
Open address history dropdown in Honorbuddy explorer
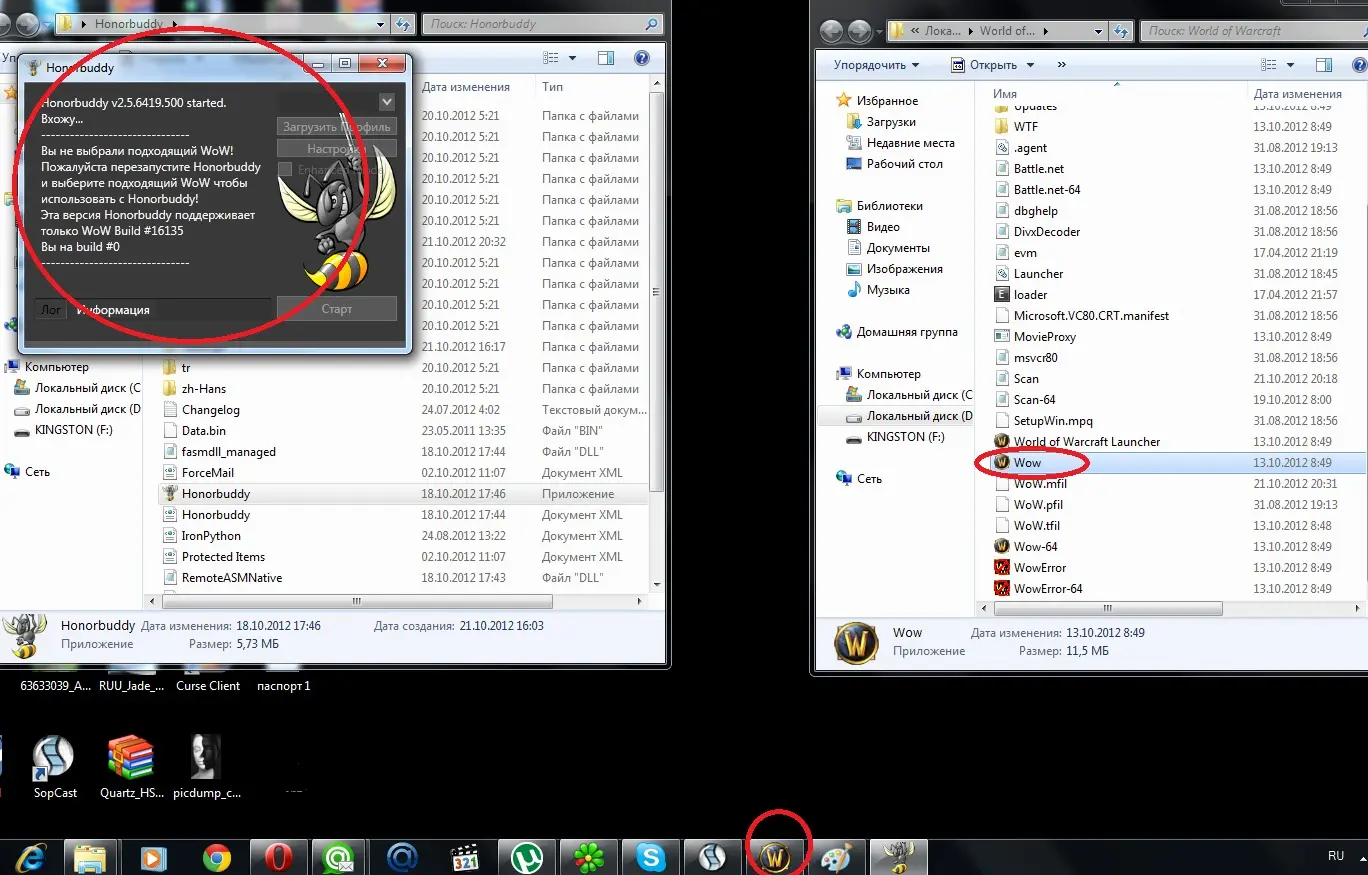coord(380,24)
